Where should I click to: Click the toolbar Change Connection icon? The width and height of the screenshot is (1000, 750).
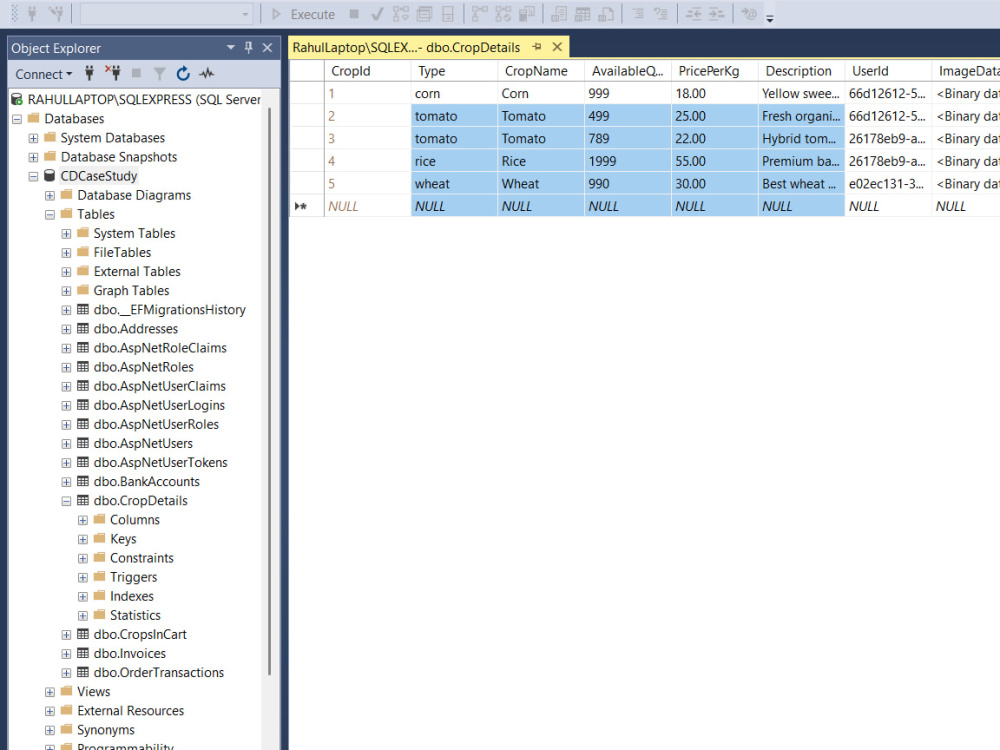(x=56, y=14)
